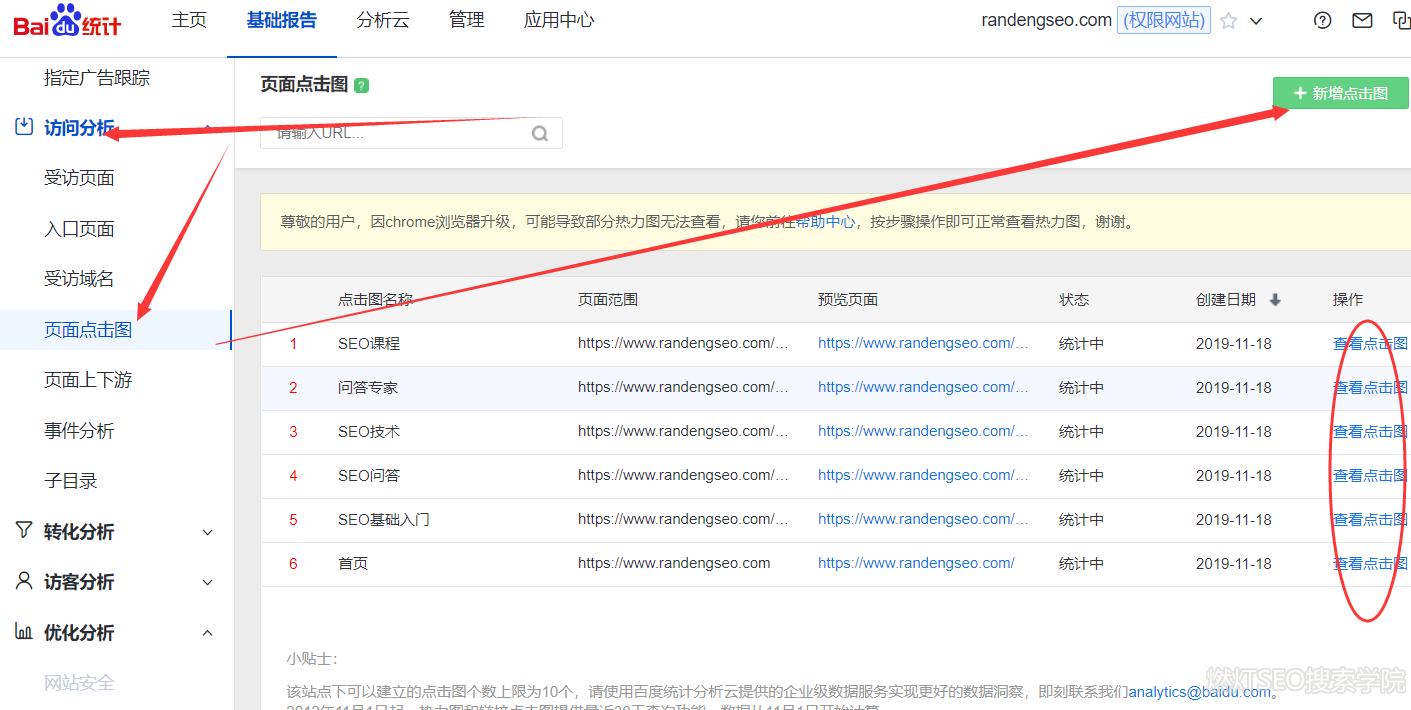The image size is (1411, 710).
Task: Open the site switcher dropdown chevron
Action: click(x=1257, y=21)
